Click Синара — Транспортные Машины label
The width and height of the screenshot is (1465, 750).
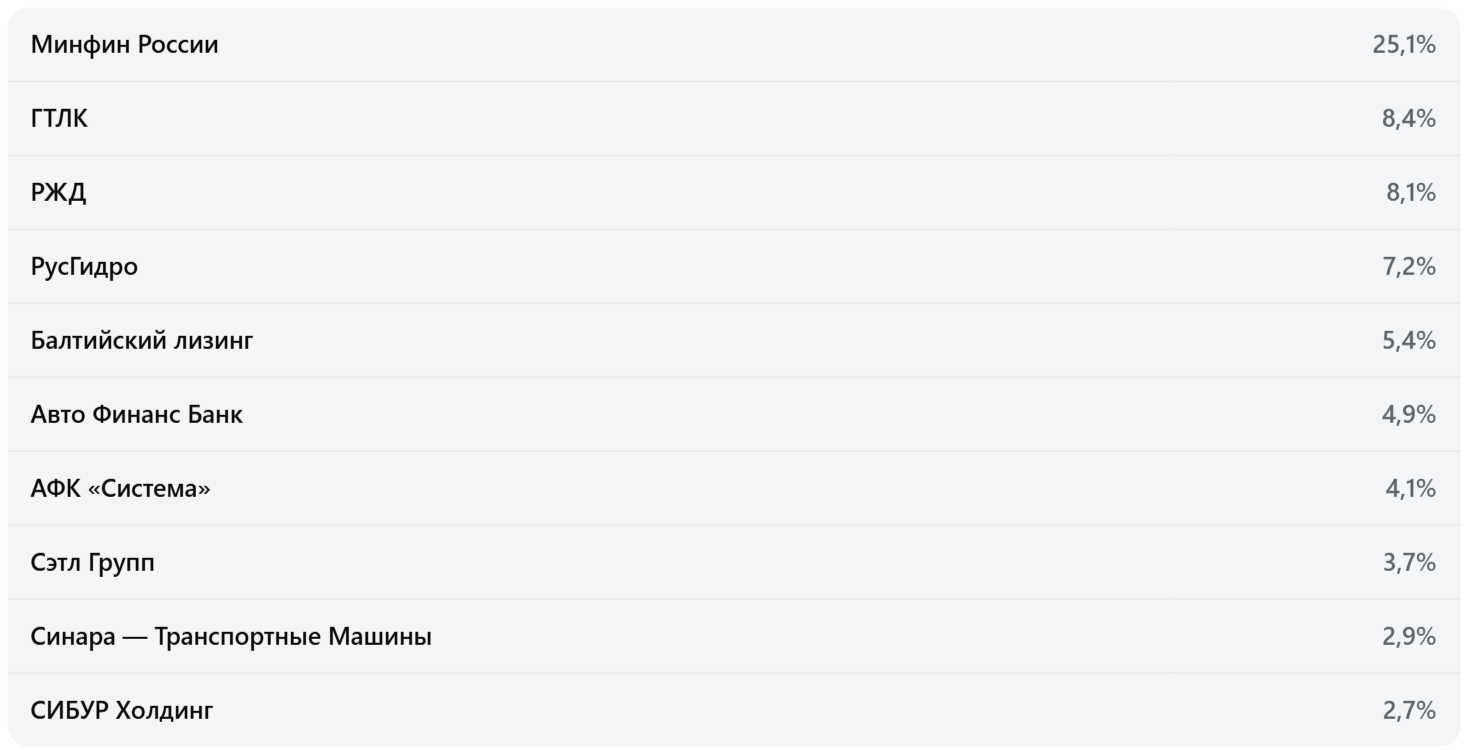231,637
